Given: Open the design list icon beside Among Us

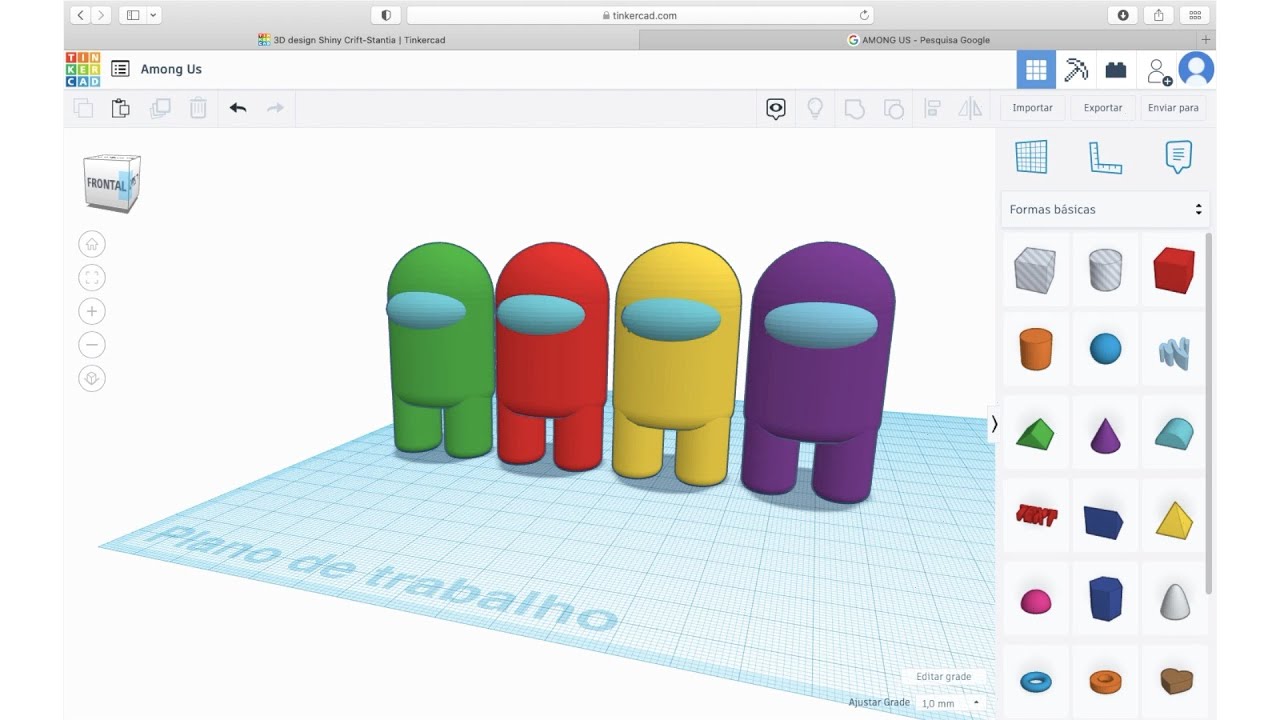Looking at the screenshot, I should pyautogui.click(x=120, y=69).
